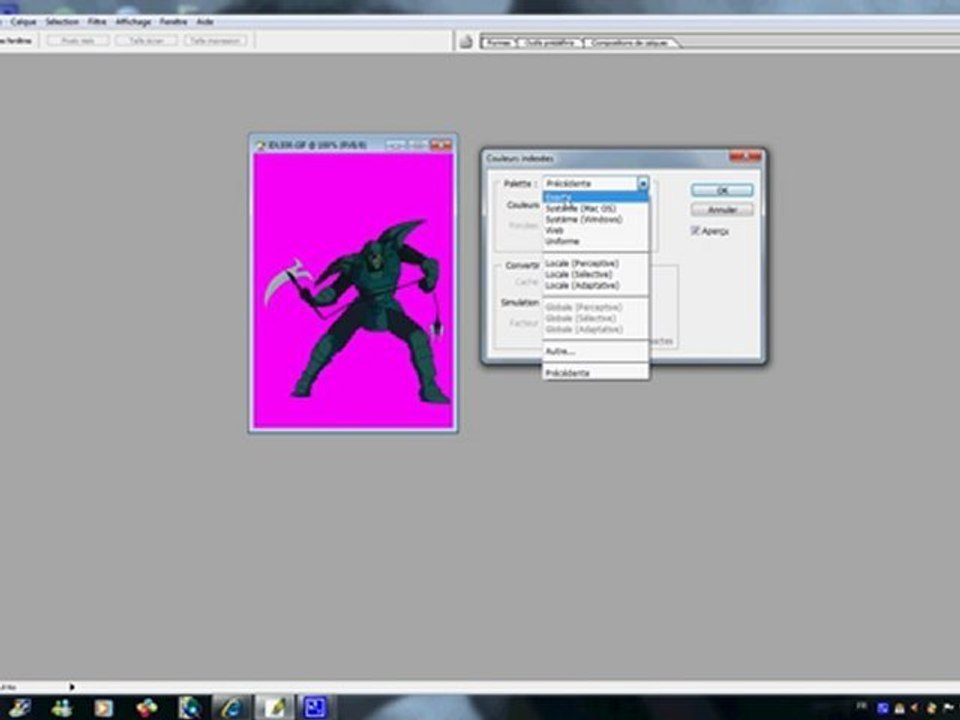Open the Fenêtre menu
Screen dimensions: 960x720
pyautogui.click(x=173, y=21)
